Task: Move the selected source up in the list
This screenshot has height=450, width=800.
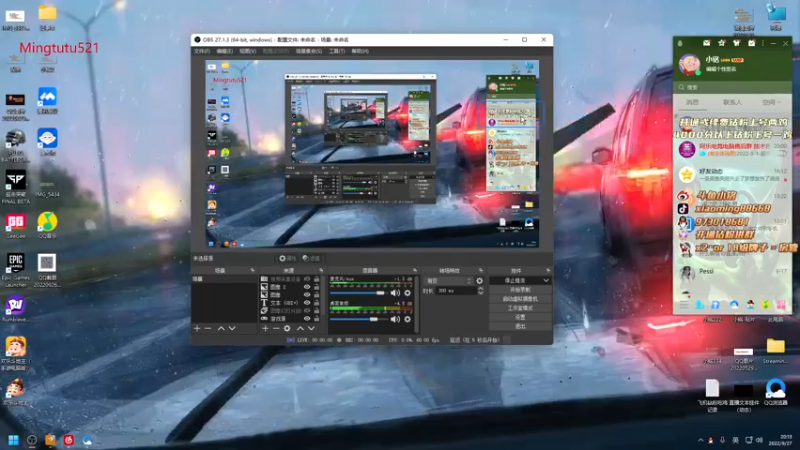Action: [300, 328]
